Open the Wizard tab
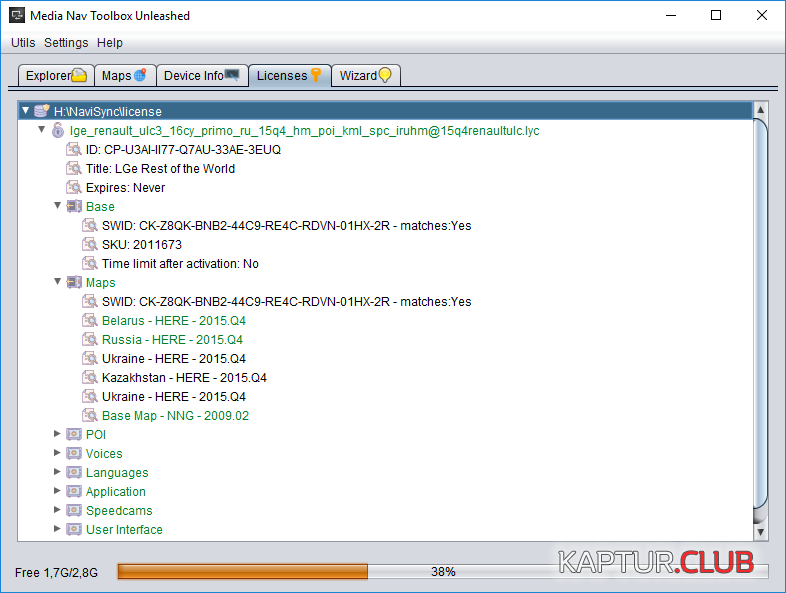Viewport: 786px width, 593px height. (365, 76)
